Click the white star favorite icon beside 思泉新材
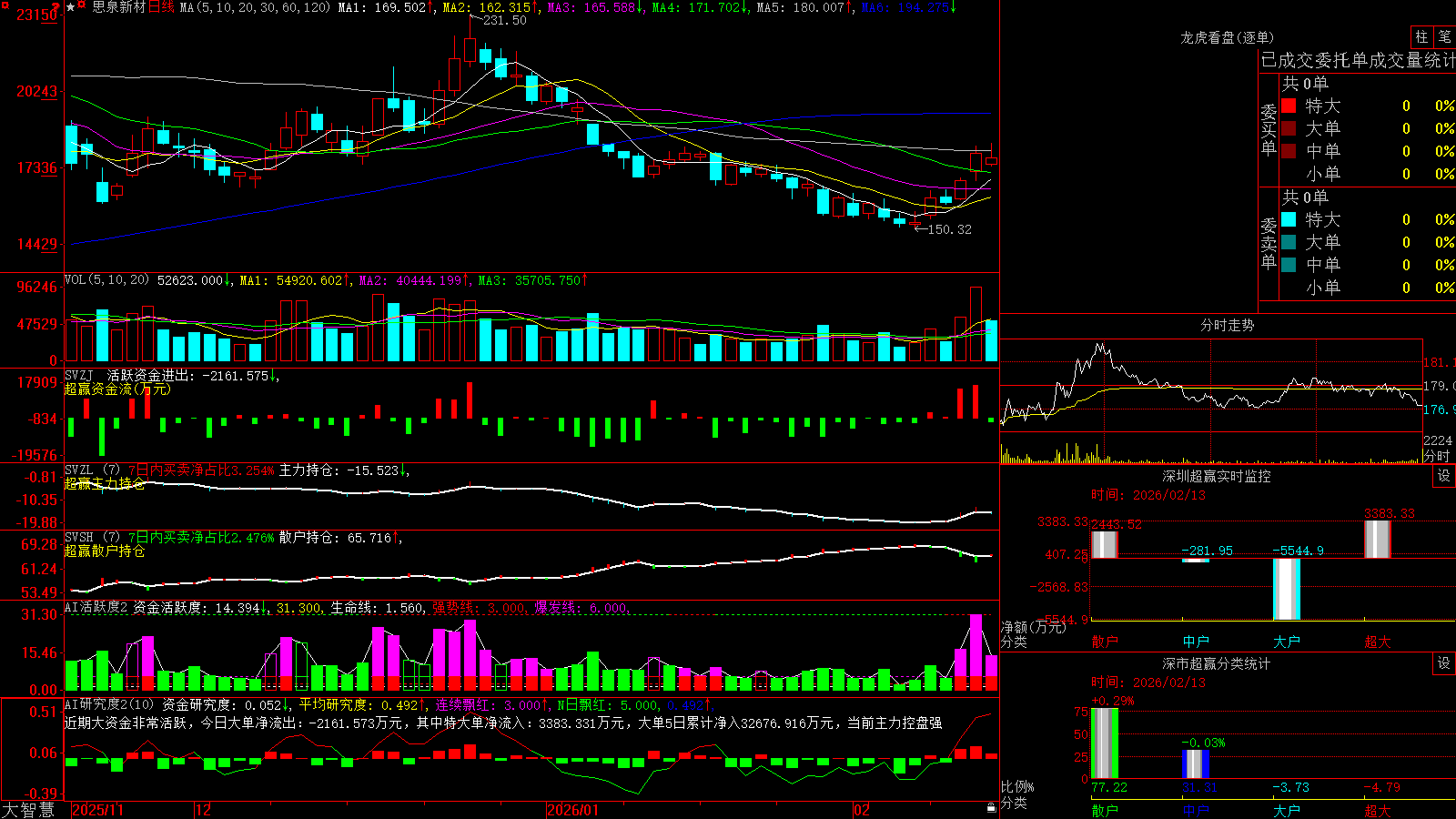This screenshot has width=1456, height=819. click(x=71, y=7)
